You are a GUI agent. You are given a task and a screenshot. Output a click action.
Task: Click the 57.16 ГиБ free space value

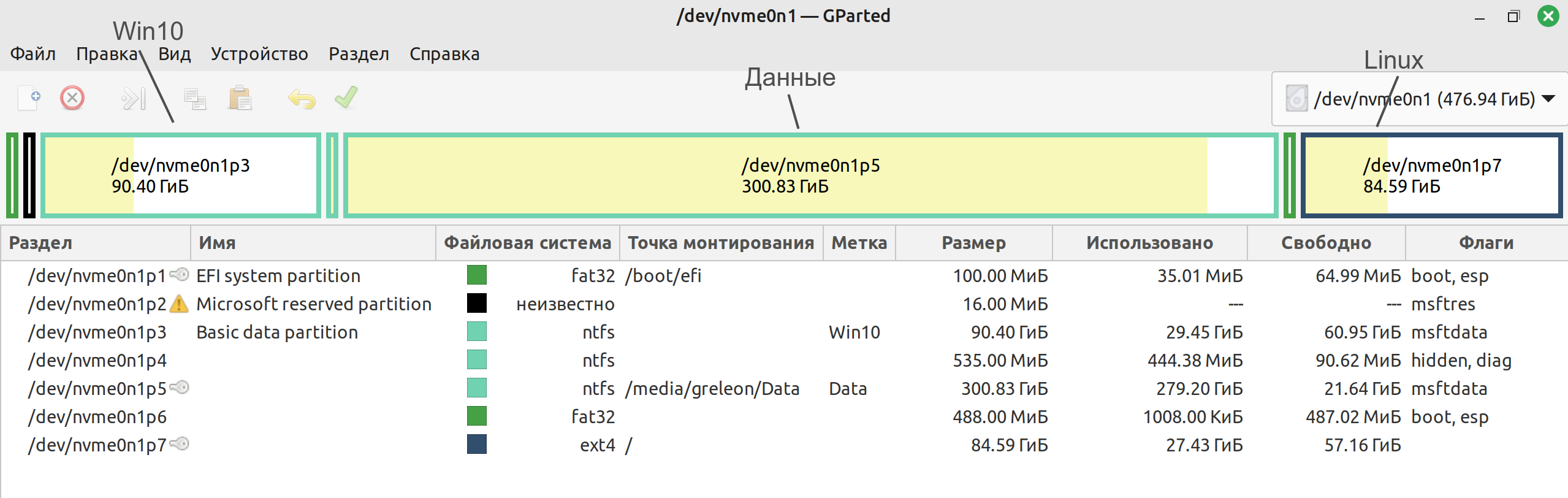coord(1363,445)
